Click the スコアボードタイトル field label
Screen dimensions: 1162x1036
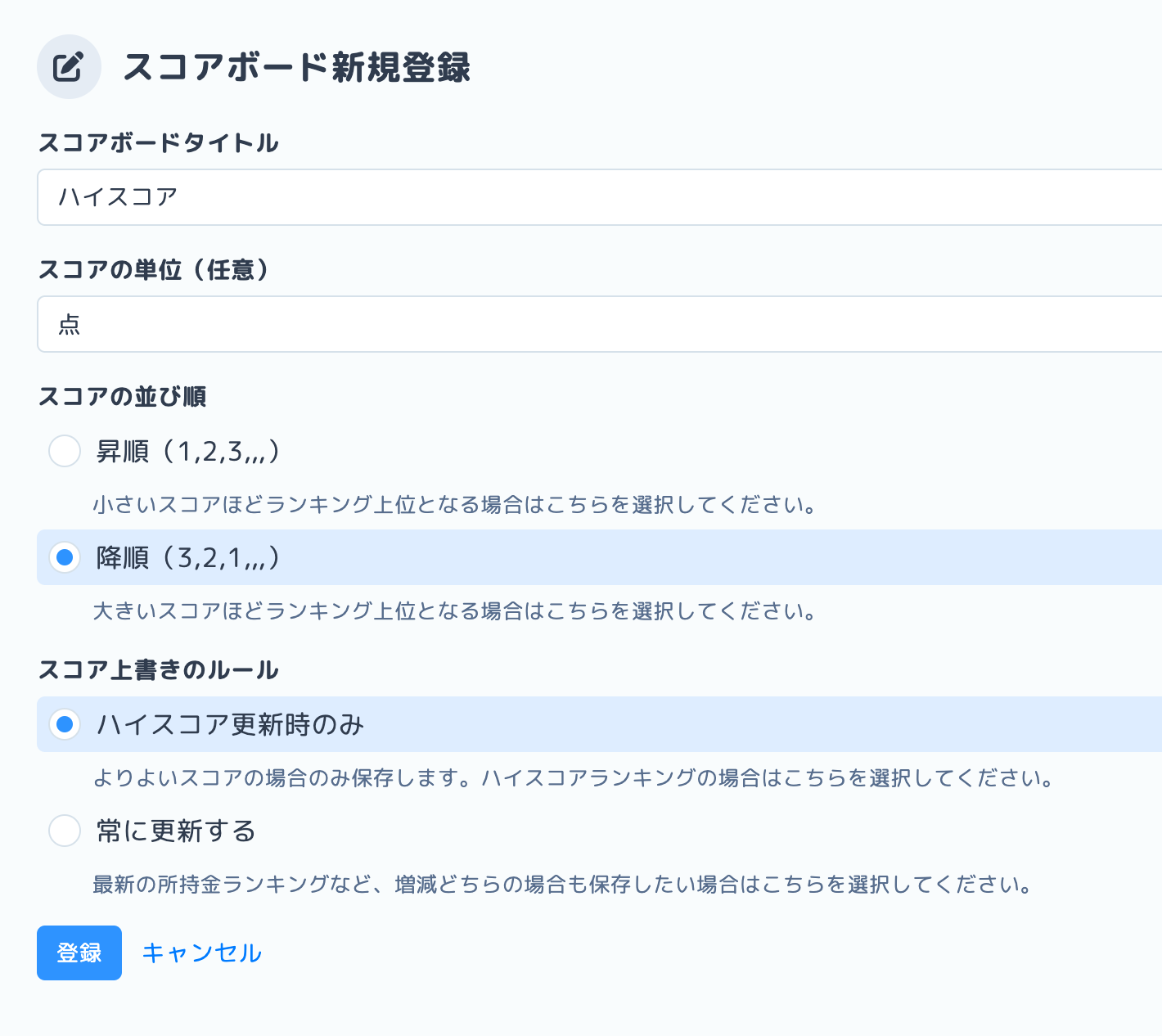pos(159,143)
